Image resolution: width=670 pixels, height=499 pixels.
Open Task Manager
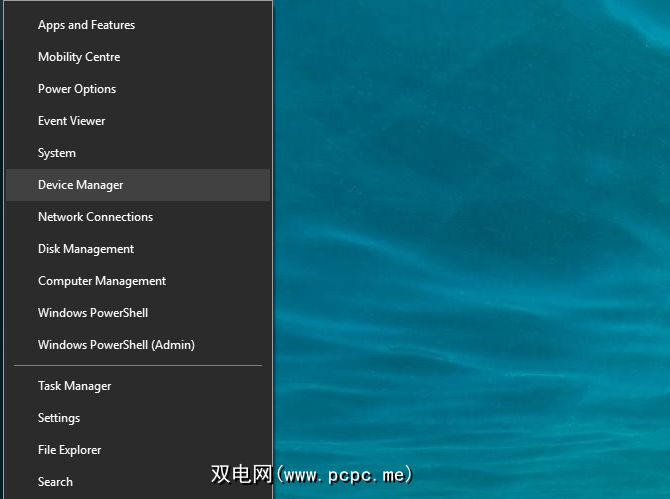coord(138,386)
